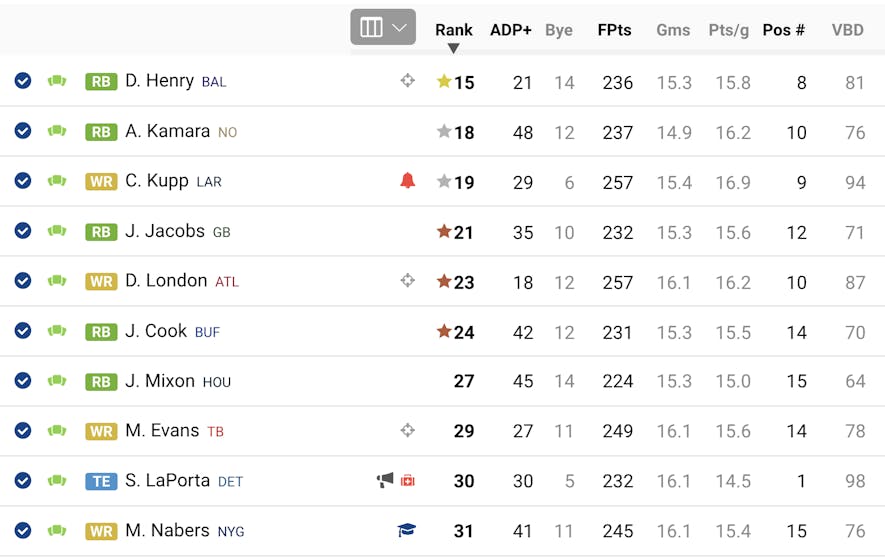
Task: Open the J. Mixon player link
Action: click(x=160, y=381)
